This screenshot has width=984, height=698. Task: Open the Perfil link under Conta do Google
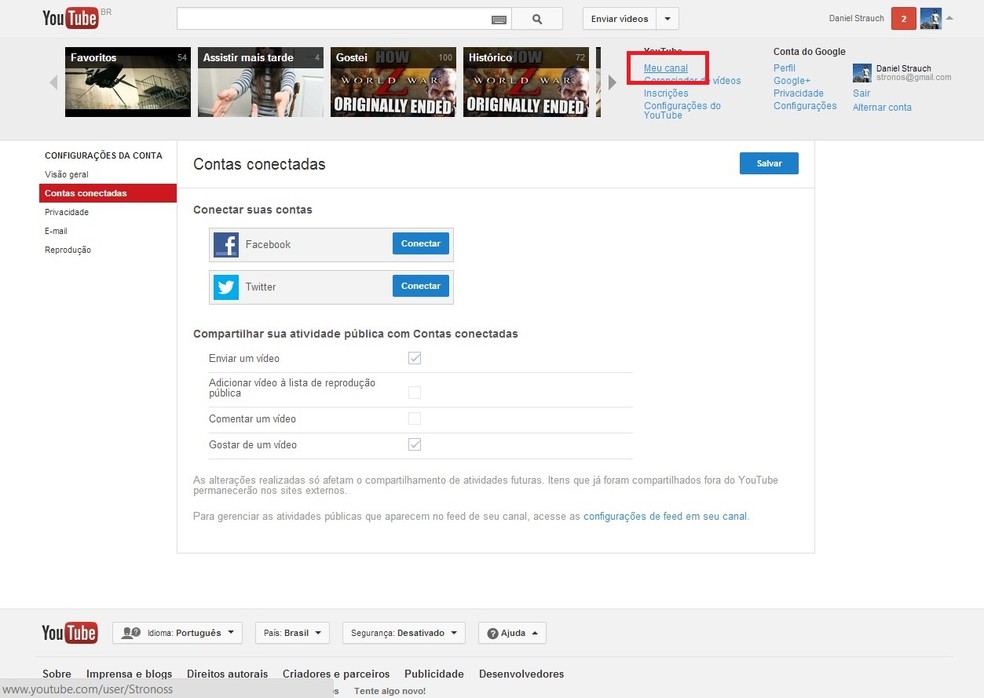[x=784, y=68]
